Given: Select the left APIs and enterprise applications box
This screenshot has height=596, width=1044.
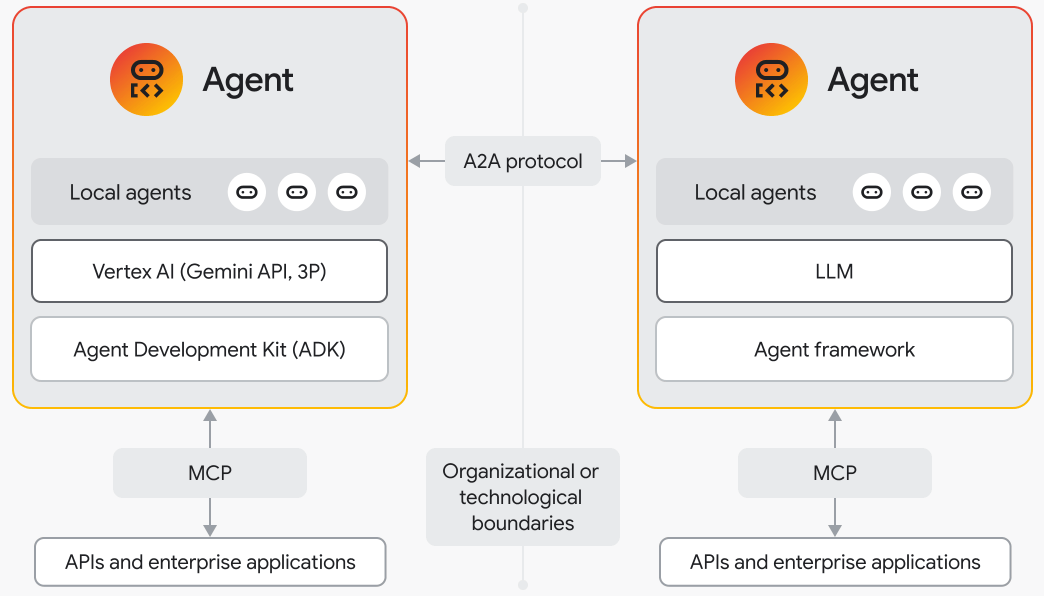Looking at the screenshot, I should pos(210,562).
